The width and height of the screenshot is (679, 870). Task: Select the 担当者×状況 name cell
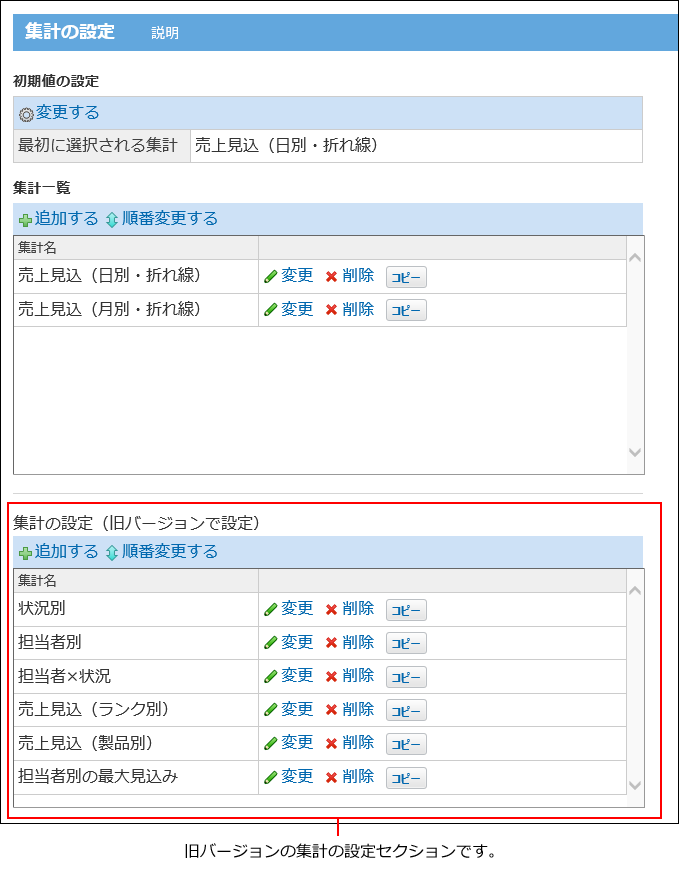point(136,676)
